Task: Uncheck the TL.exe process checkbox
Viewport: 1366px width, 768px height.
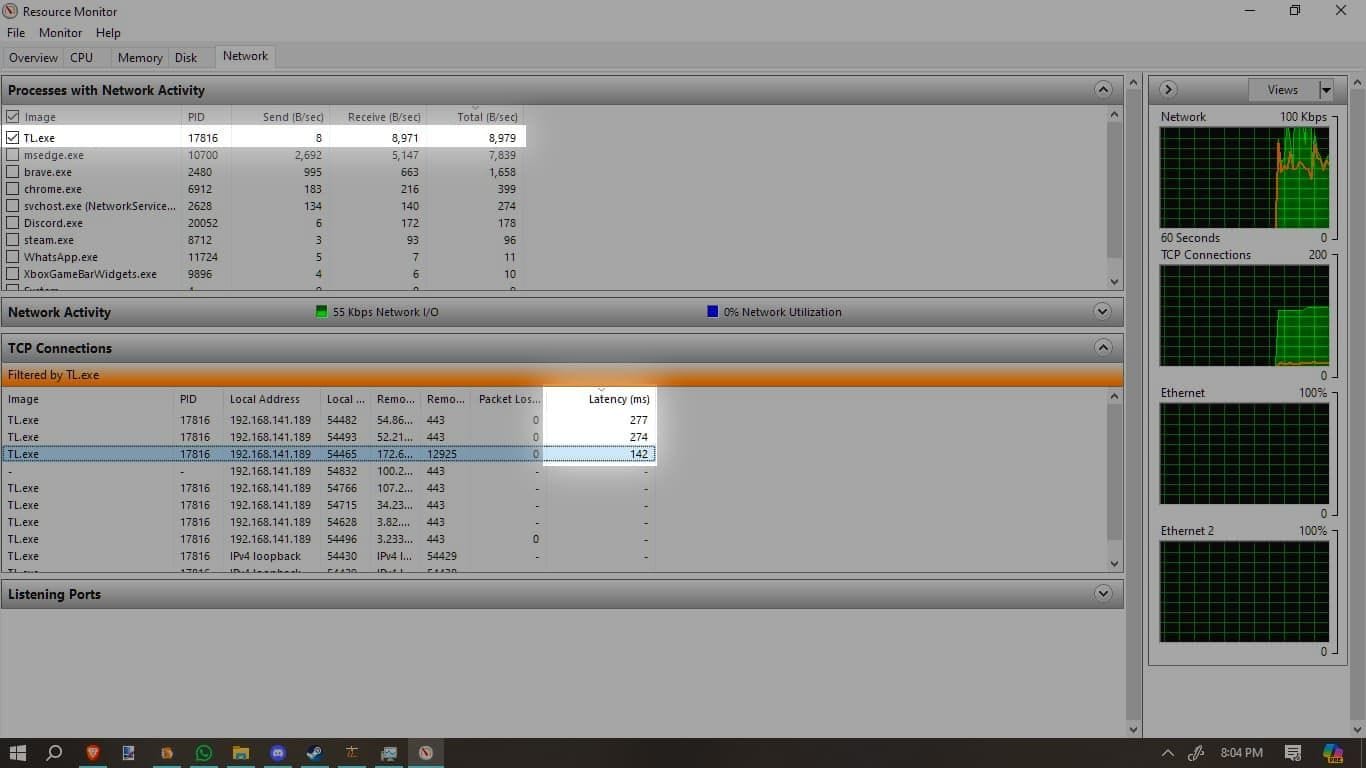Action: pyautogui.click(x=13, y=138)
